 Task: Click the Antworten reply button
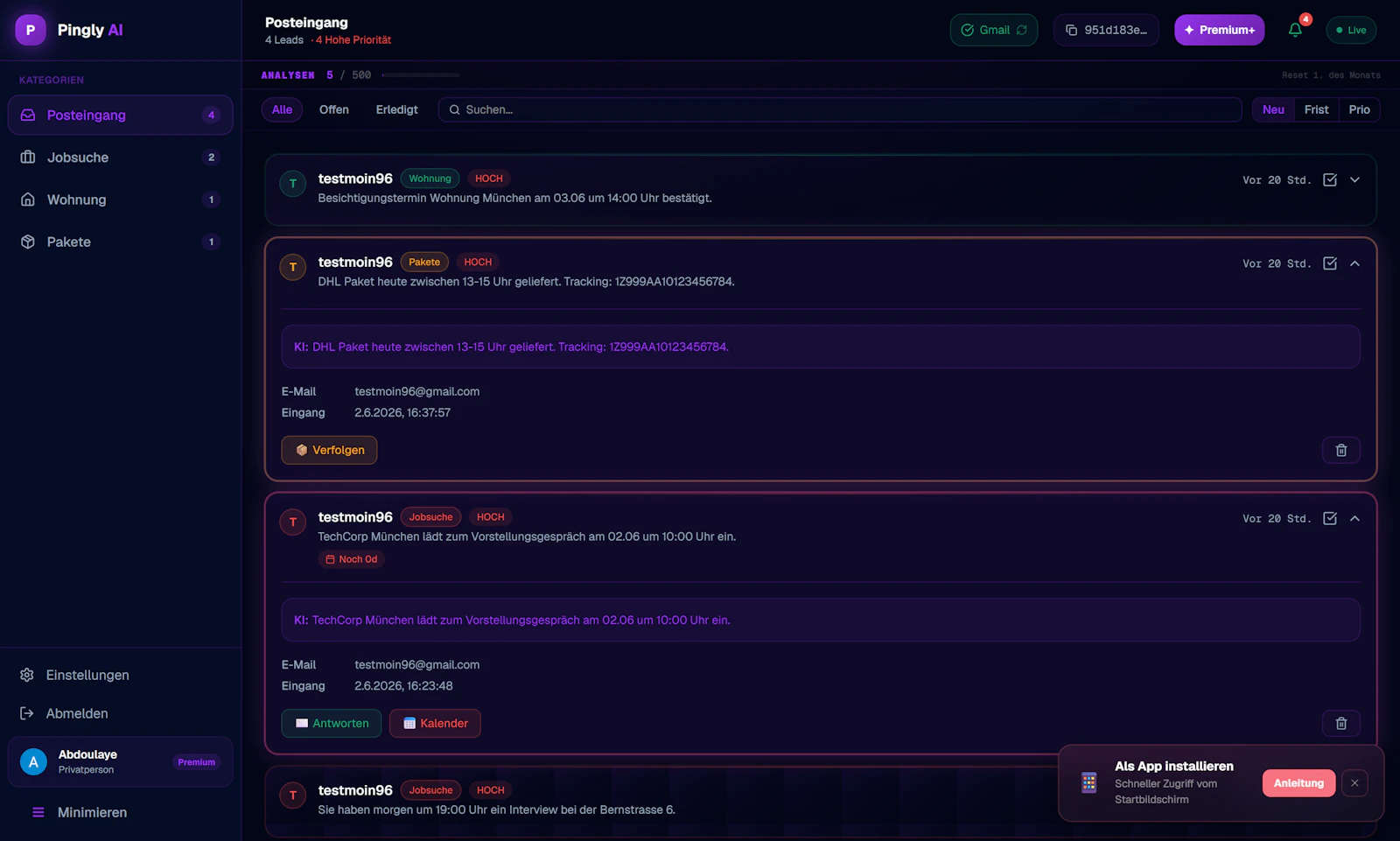tap(332, 723)
